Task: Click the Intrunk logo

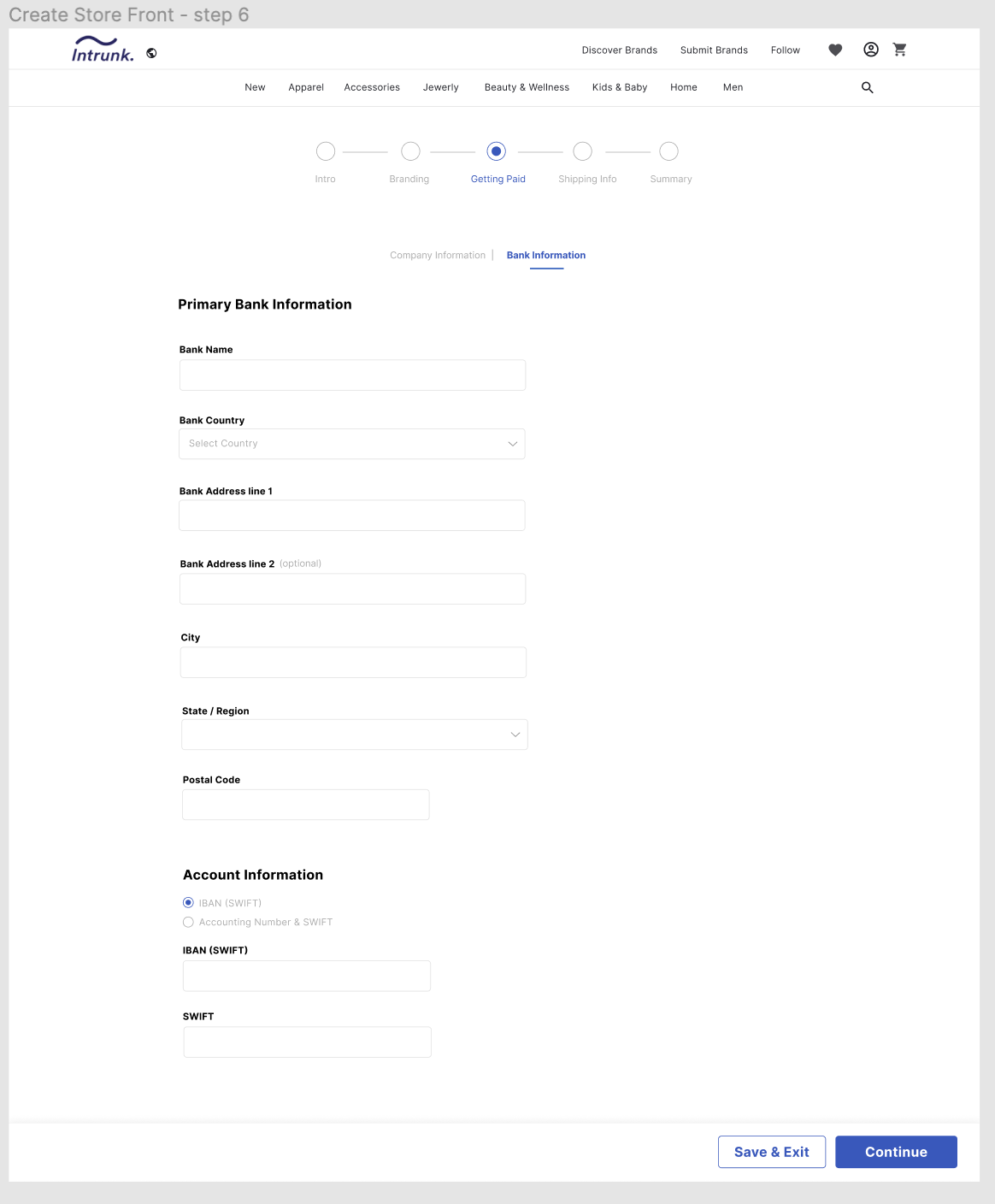Action: coord(103,50)
